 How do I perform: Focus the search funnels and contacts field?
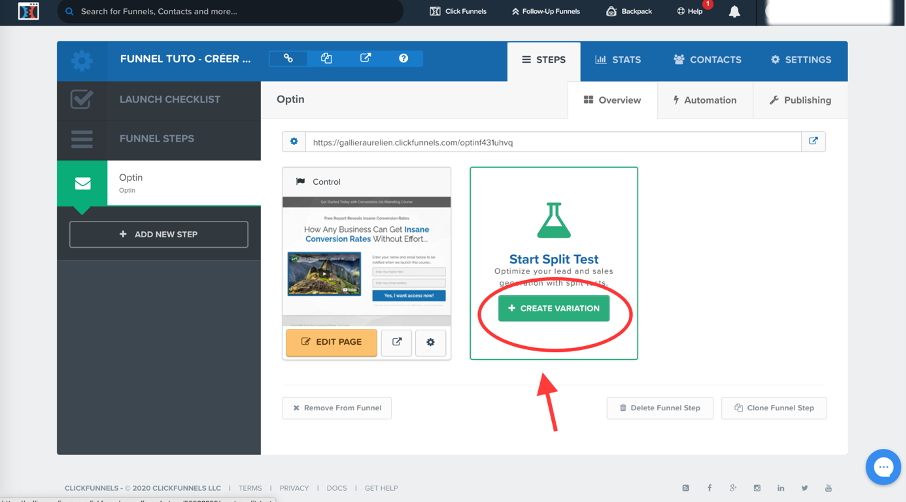click(x=230, y=12)
